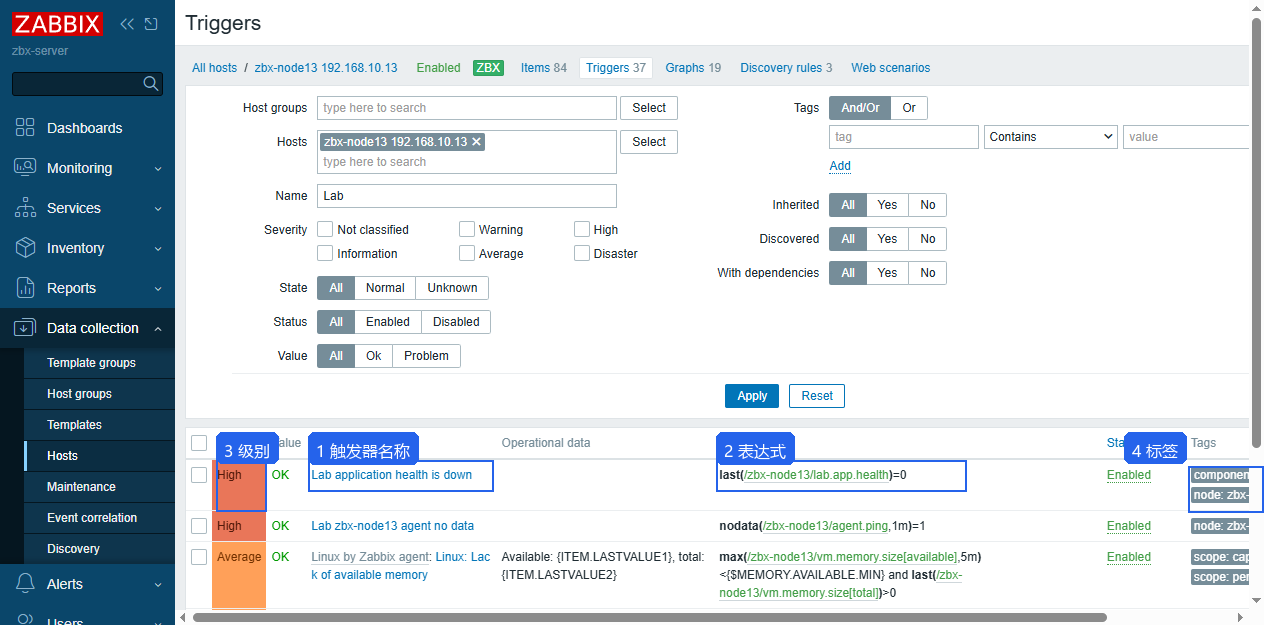
Task: Set With dependencies filter to Yes
Action: point(887,273)
